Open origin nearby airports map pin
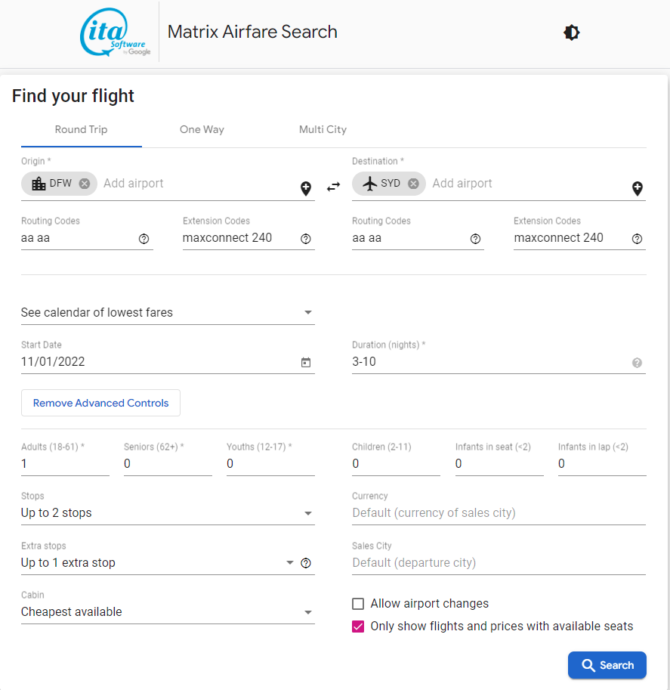This screenshot has width=670, height=690. pos(306,188)
